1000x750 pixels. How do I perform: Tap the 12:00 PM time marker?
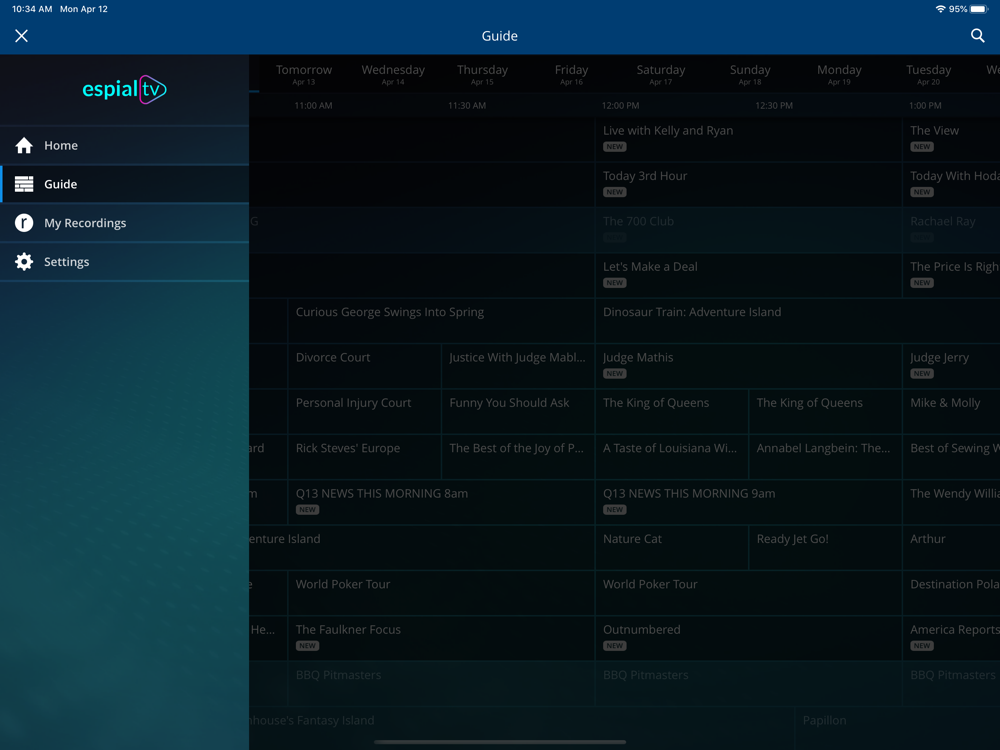(x=621, y=105)
